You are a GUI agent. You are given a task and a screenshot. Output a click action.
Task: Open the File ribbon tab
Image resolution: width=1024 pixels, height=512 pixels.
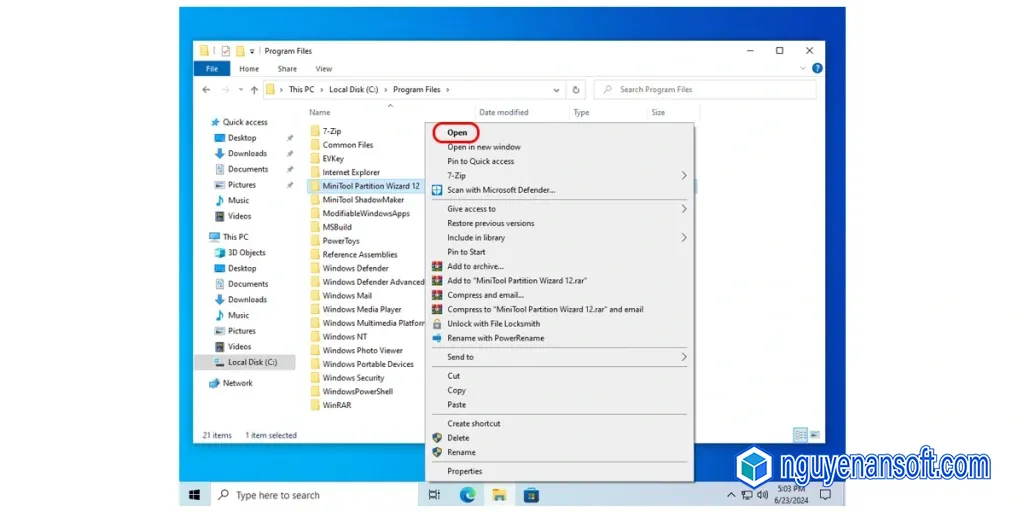(x=212, y=69)
